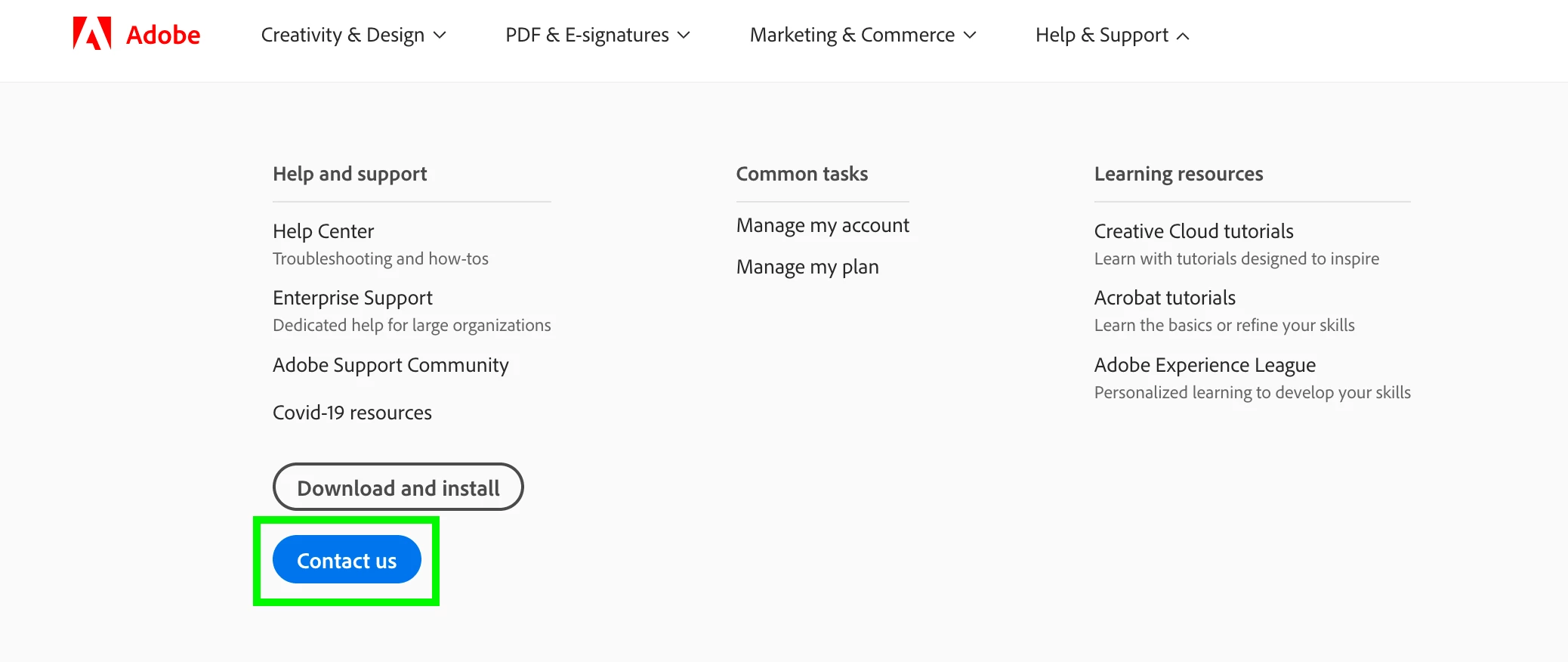Collapse the Help & Support menu
Screen dimensions: 1568x662
tap(1112, 36)
